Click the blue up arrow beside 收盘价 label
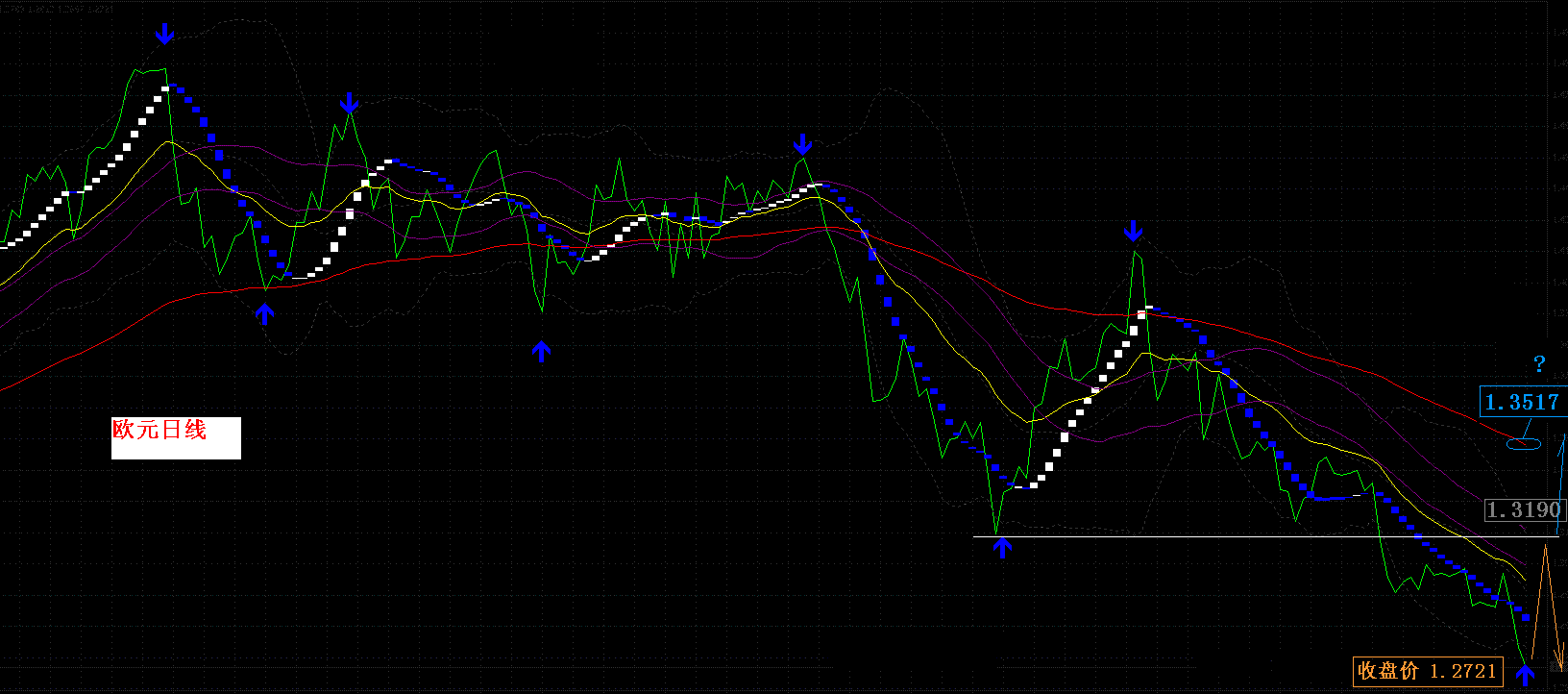This screenshot has width=1568, height=694. pyautogui.click(x=1525, y=675)
